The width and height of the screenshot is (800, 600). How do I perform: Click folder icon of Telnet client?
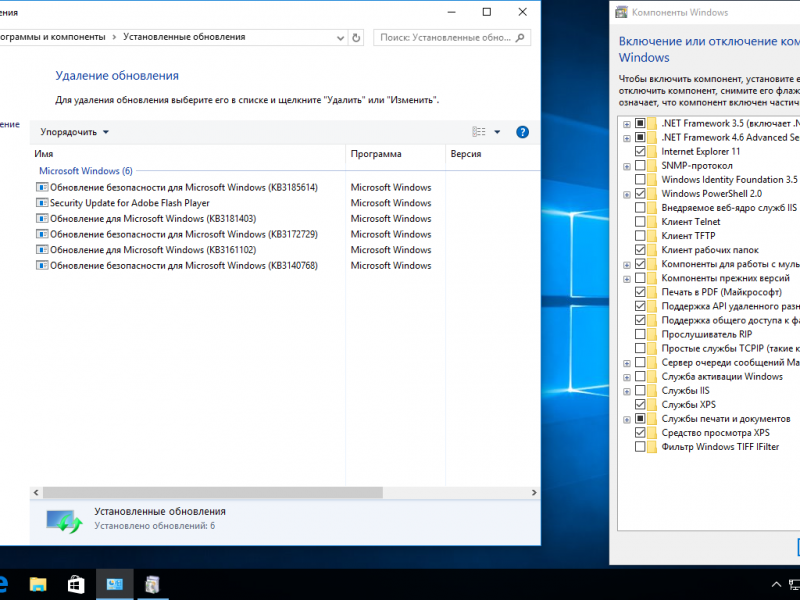652,221
